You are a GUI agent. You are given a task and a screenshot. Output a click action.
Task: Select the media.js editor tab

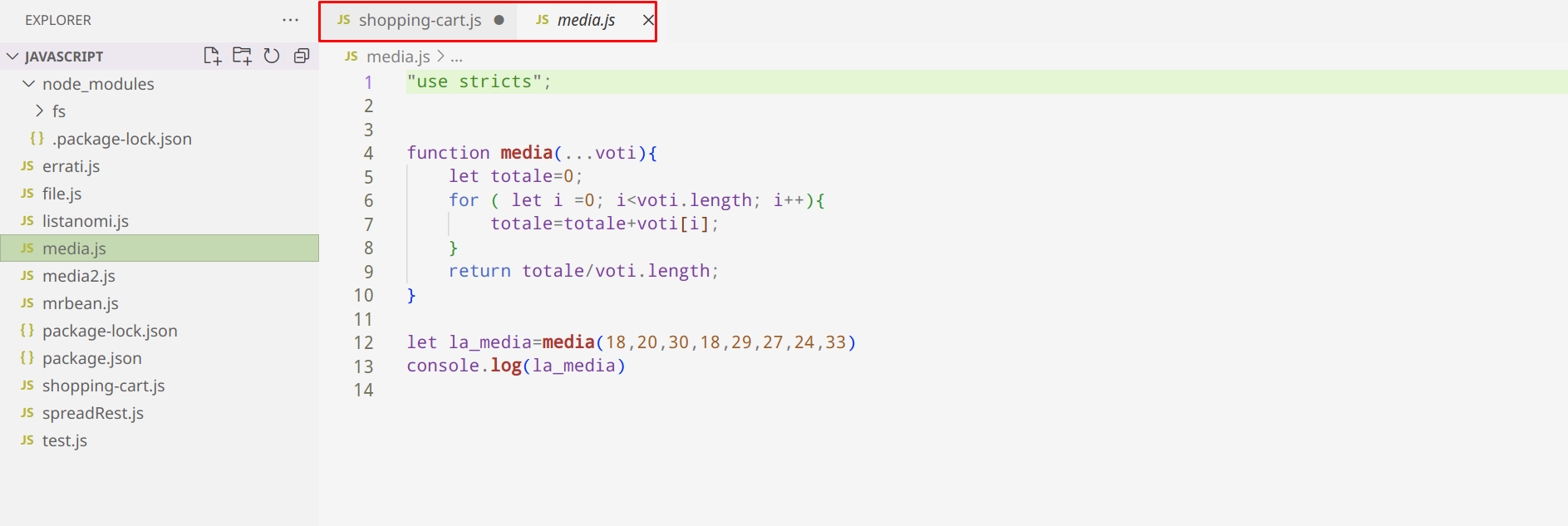pyautogui.click(x=585, y=20)
